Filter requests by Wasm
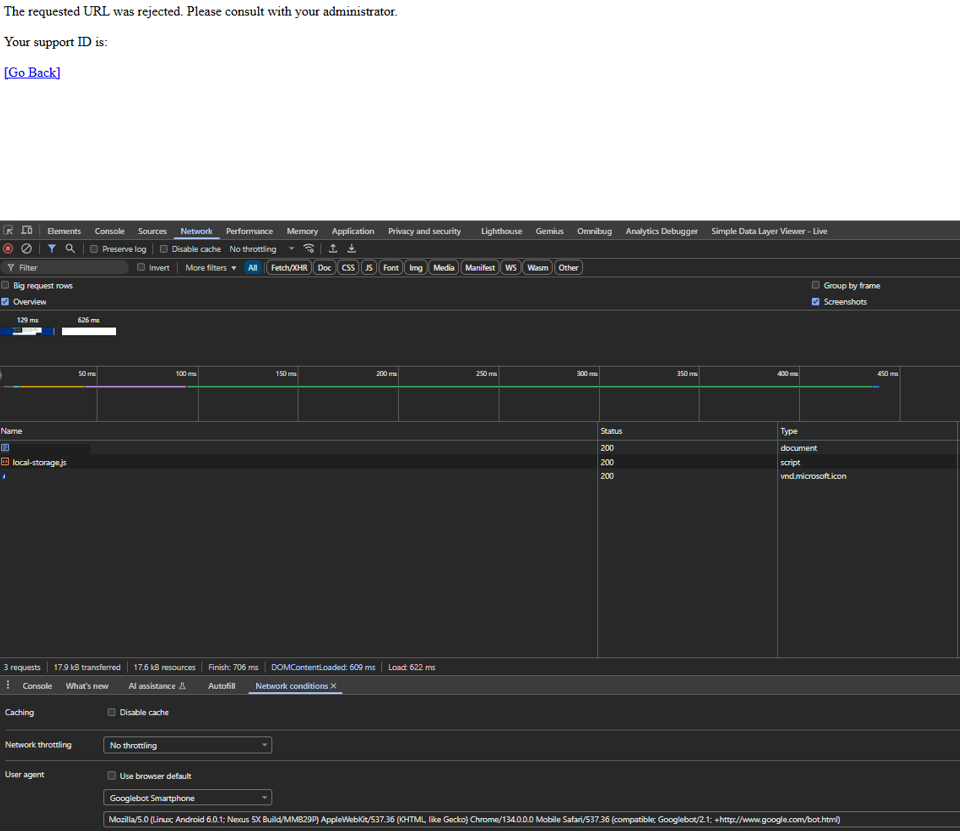 coord(538,268)
